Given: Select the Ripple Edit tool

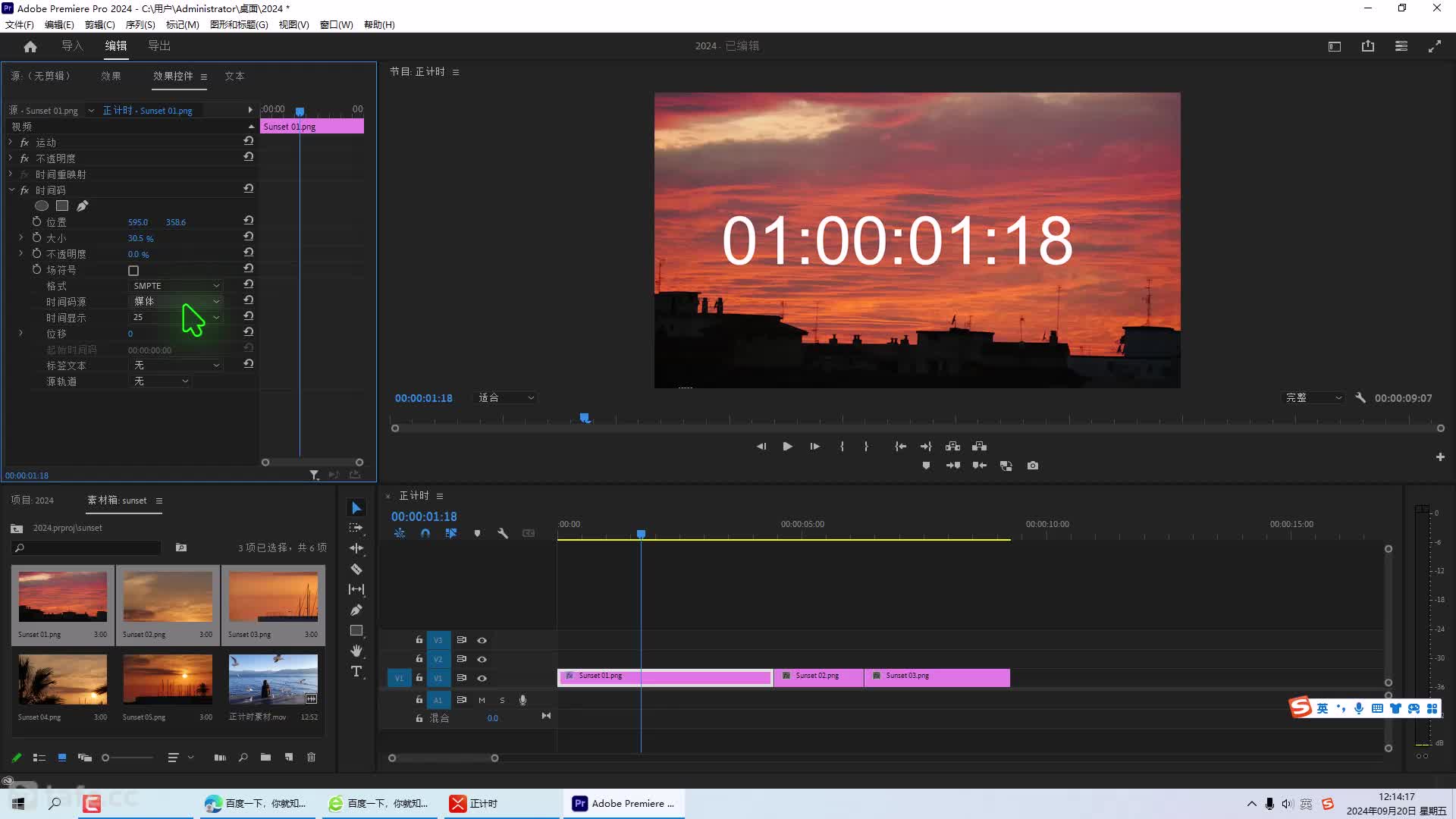Looking at the screenshot, I should (356, 548).
